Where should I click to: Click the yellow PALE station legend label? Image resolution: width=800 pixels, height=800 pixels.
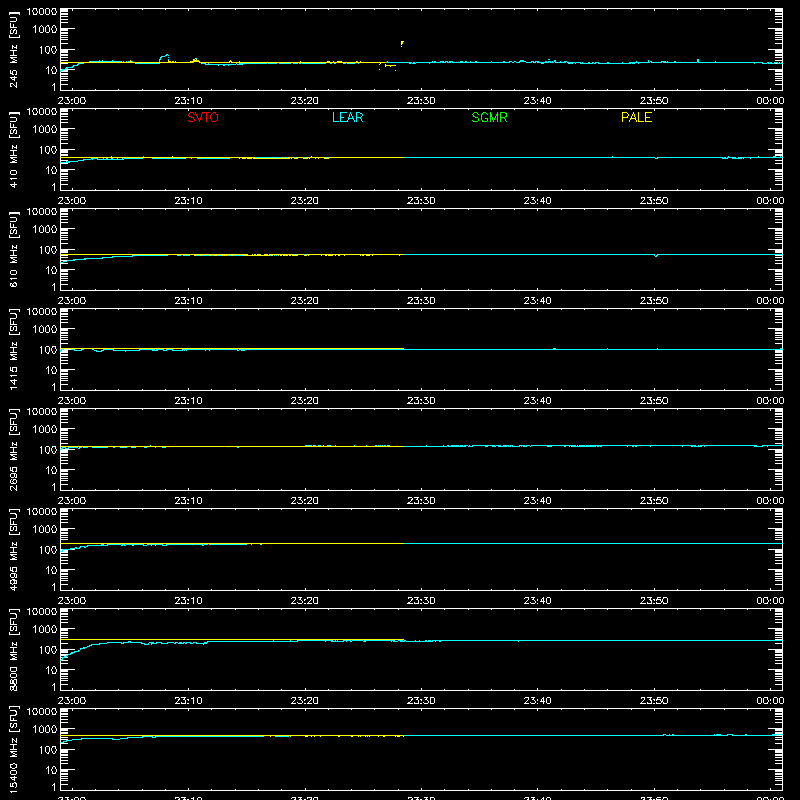636,117
